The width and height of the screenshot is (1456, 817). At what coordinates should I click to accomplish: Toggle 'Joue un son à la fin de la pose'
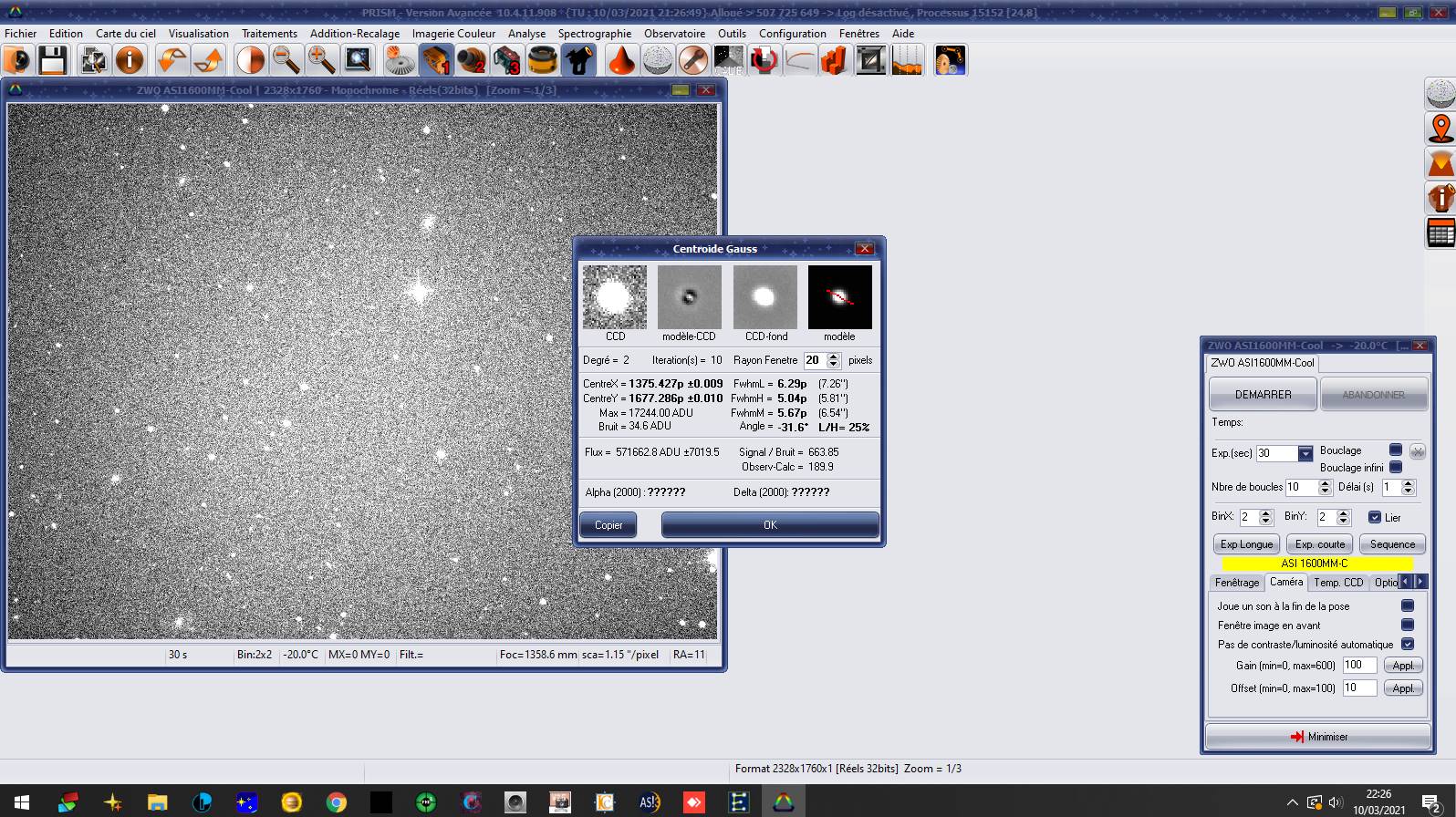1408,605
